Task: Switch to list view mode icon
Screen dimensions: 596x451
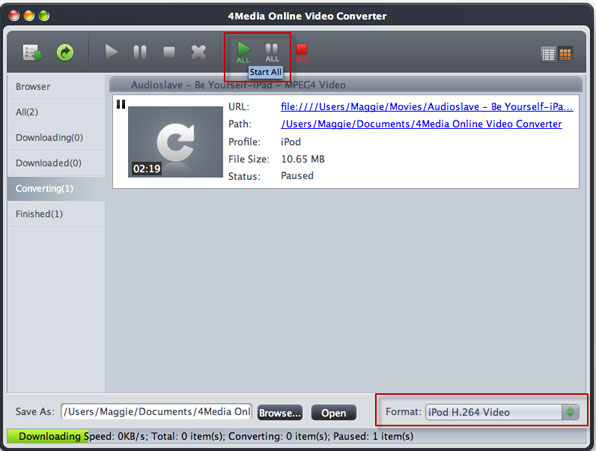Action: tap(548, 54)
